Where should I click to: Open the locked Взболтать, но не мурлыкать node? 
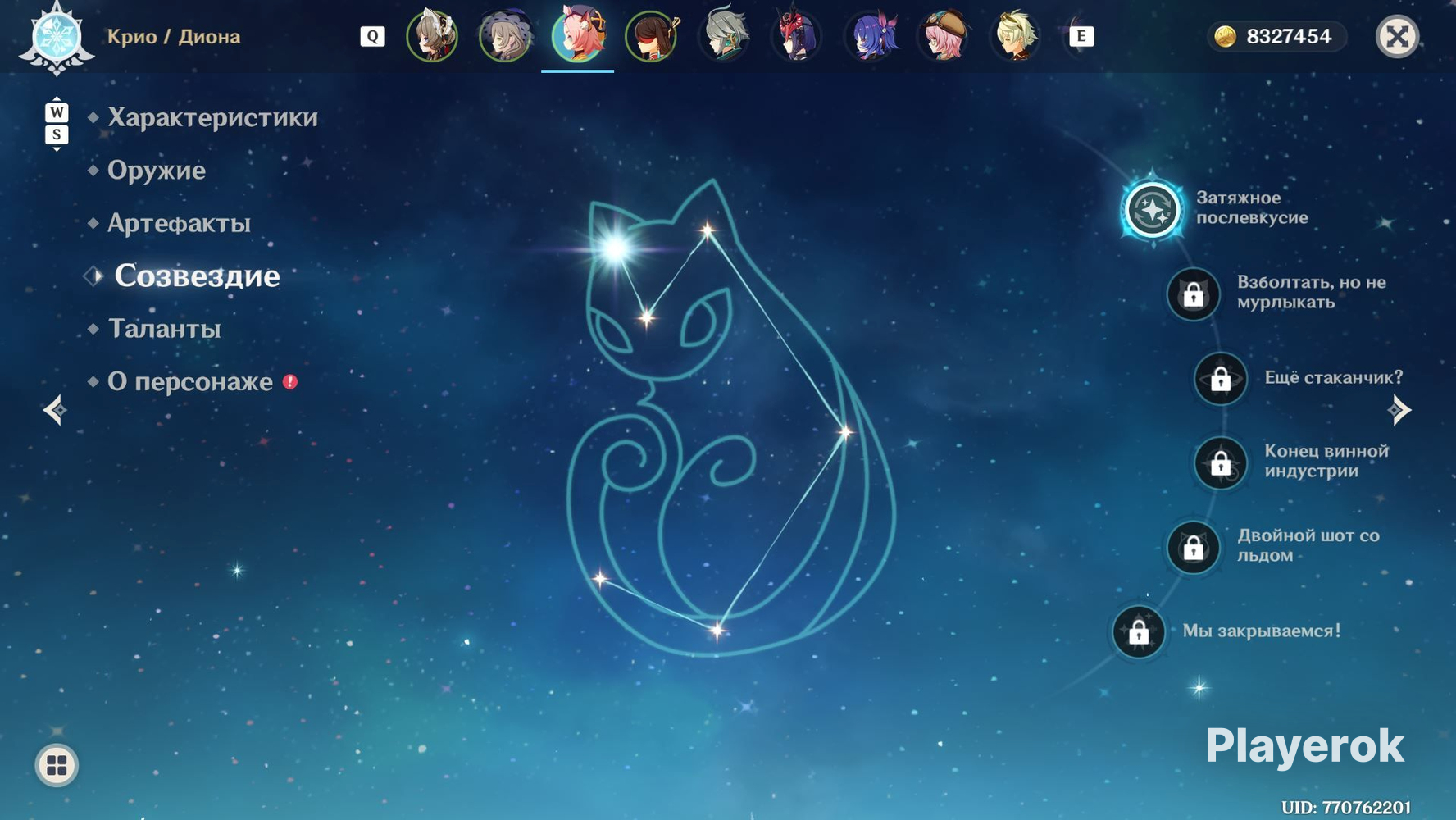1194,294
